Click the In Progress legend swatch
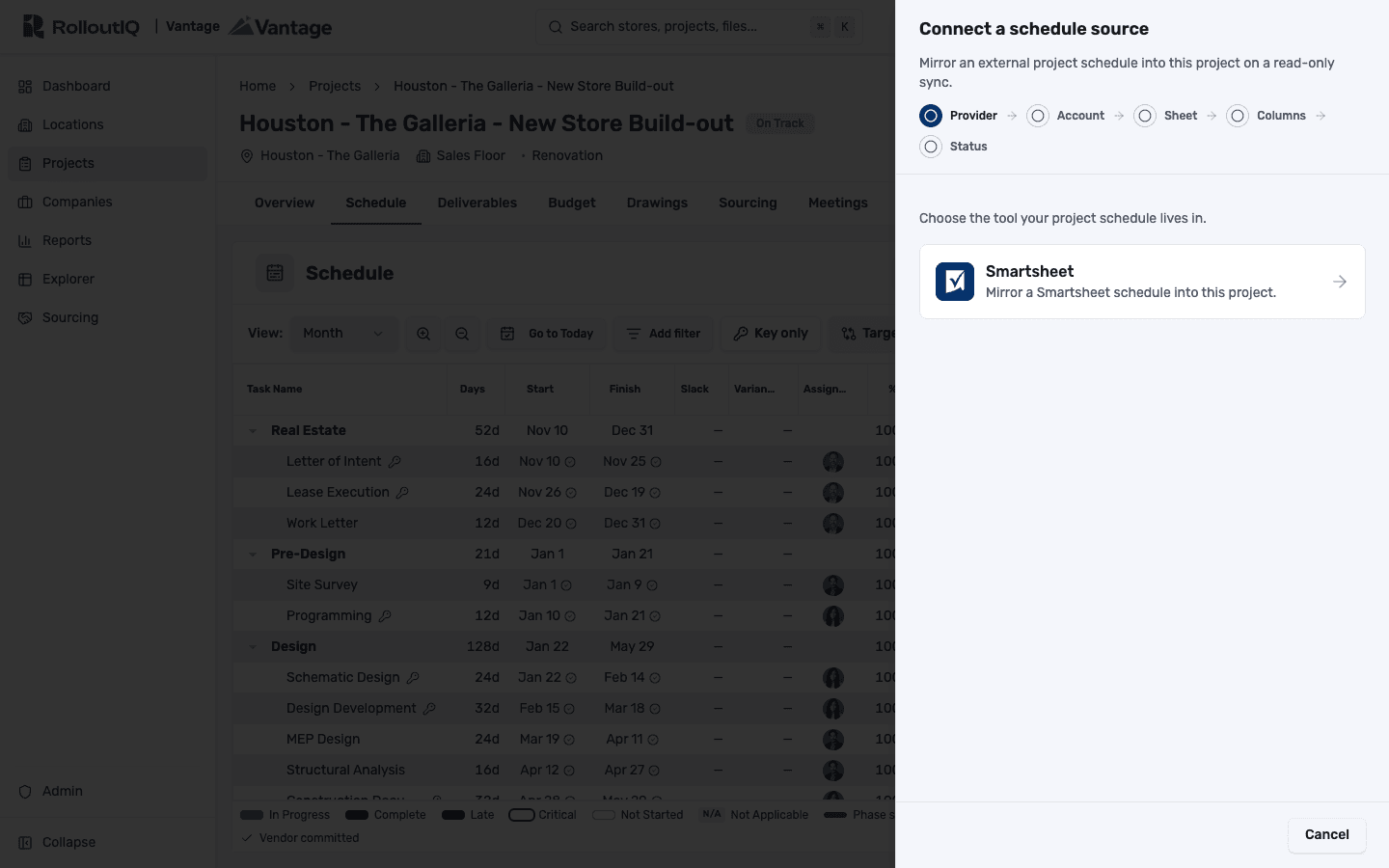The width and height of the screenshot is (1389, 868). tap(252, 815)
